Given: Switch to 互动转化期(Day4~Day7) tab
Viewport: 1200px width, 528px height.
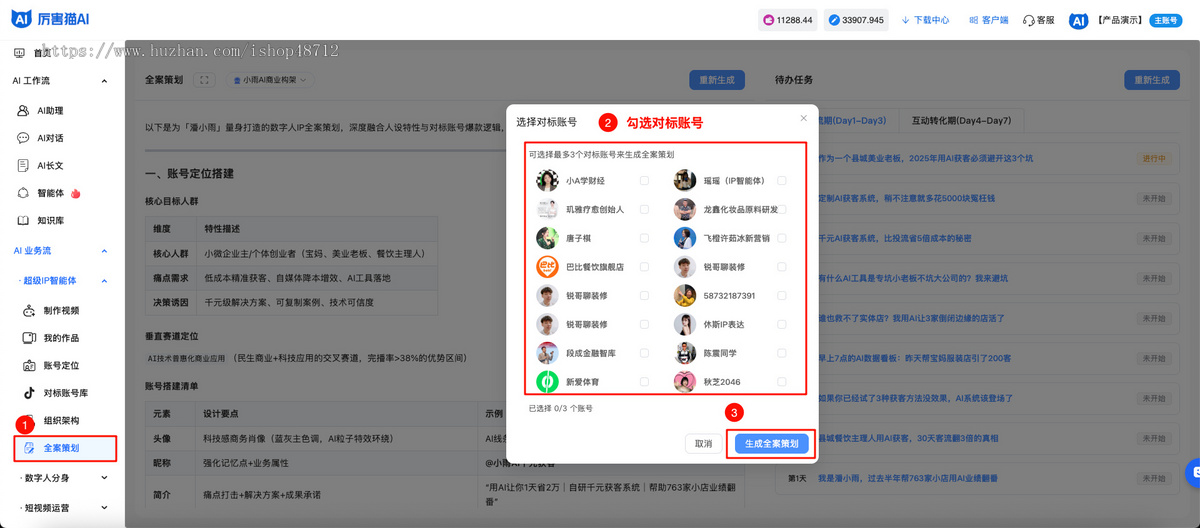Looking at the screenshot, I should click(x=960, y=121).
